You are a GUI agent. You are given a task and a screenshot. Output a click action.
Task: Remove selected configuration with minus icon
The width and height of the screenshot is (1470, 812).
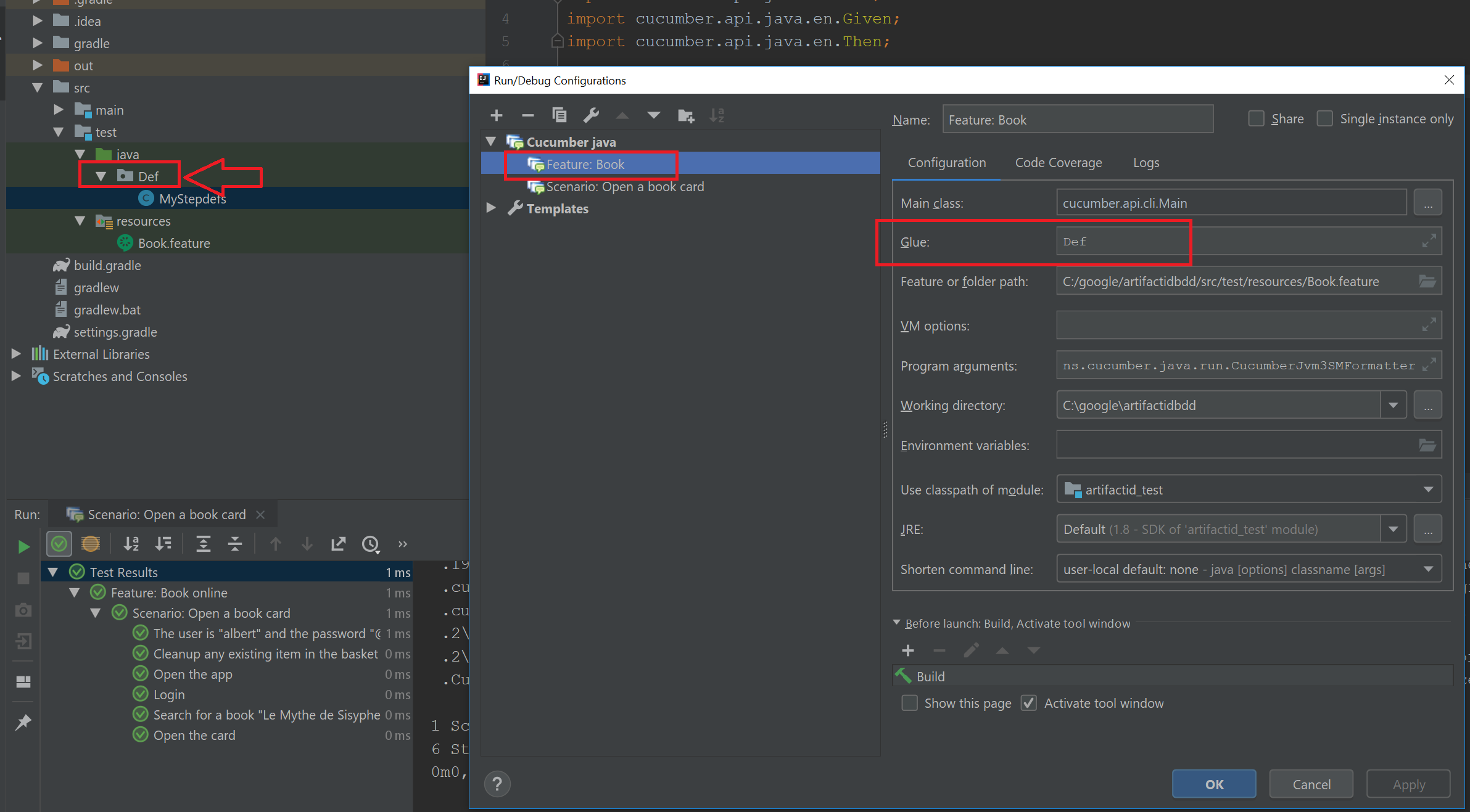(x=527, y=115)
